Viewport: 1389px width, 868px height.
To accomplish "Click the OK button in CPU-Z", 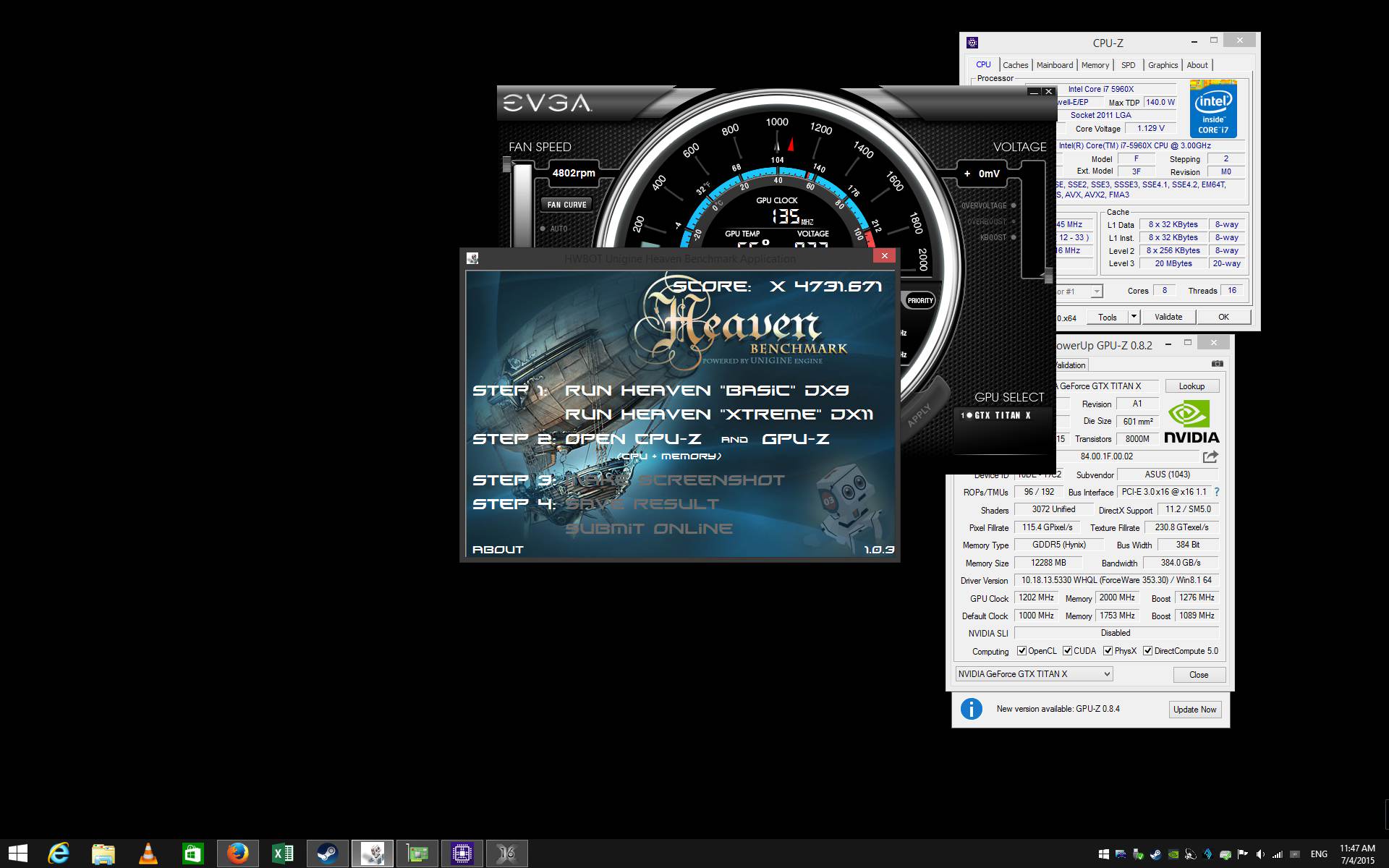I will pos(1223,317).
